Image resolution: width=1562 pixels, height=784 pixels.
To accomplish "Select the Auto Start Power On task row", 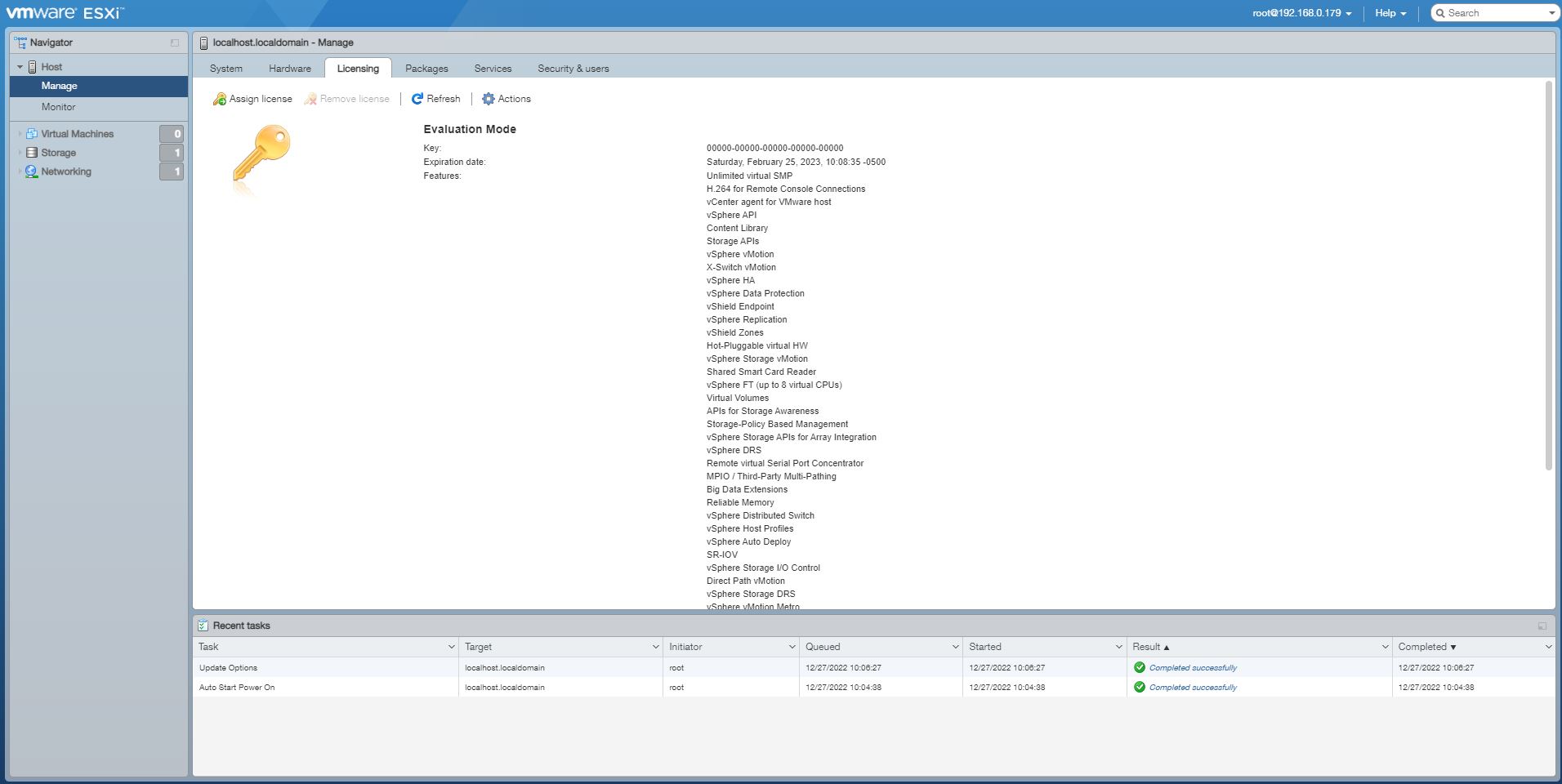I will (x=874, y=687).
